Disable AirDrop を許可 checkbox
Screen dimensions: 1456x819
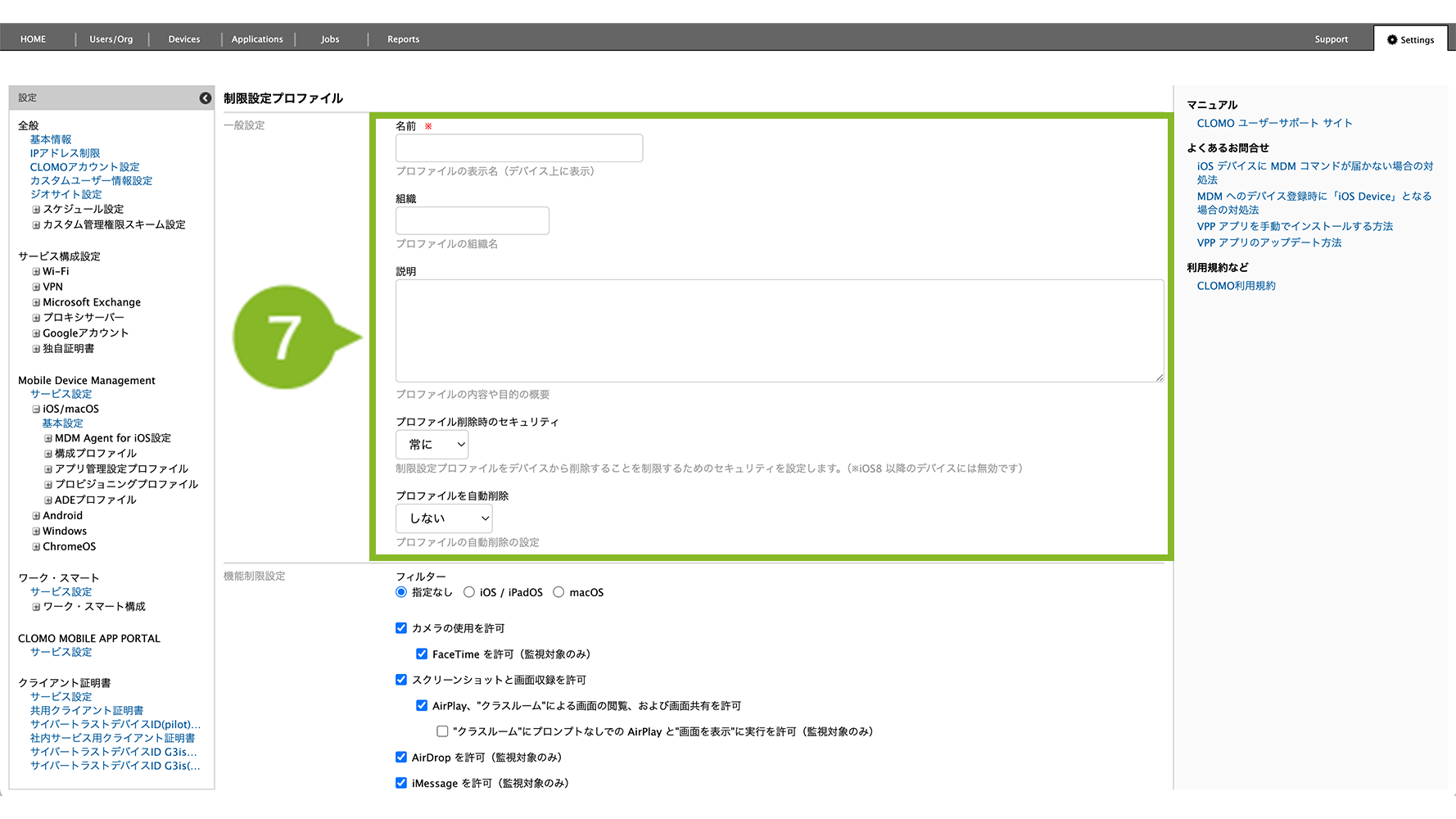click(401, 758)
